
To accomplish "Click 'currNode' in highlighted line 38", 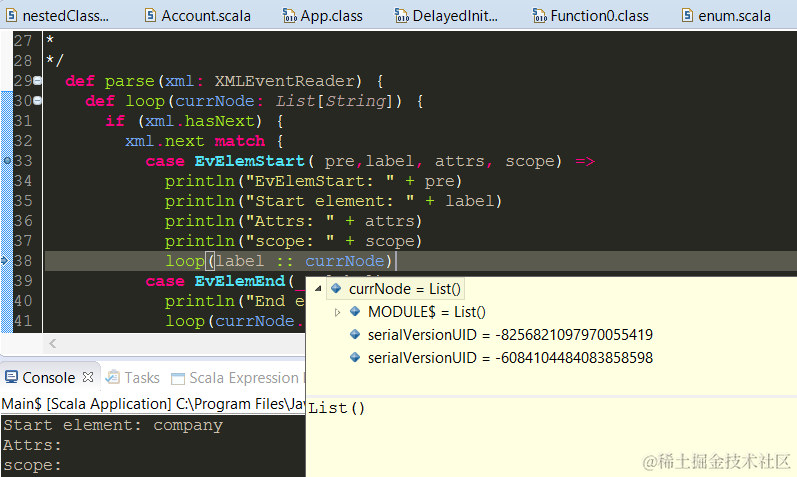I will pyautogui.click(x=345, y=261).
